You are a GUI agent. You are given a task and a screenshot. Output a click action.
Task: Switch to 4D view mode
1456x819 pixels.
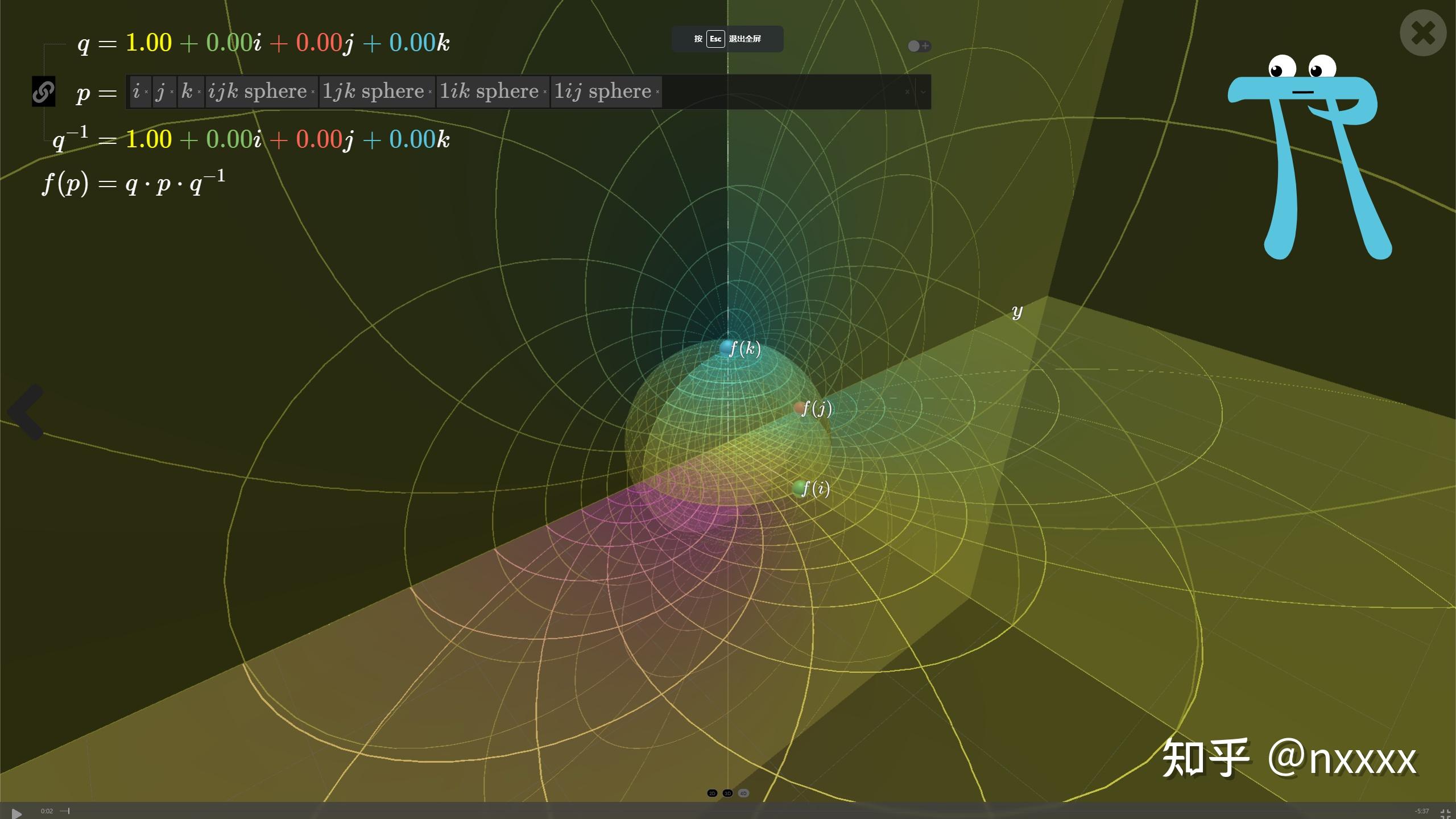[743, 793]
